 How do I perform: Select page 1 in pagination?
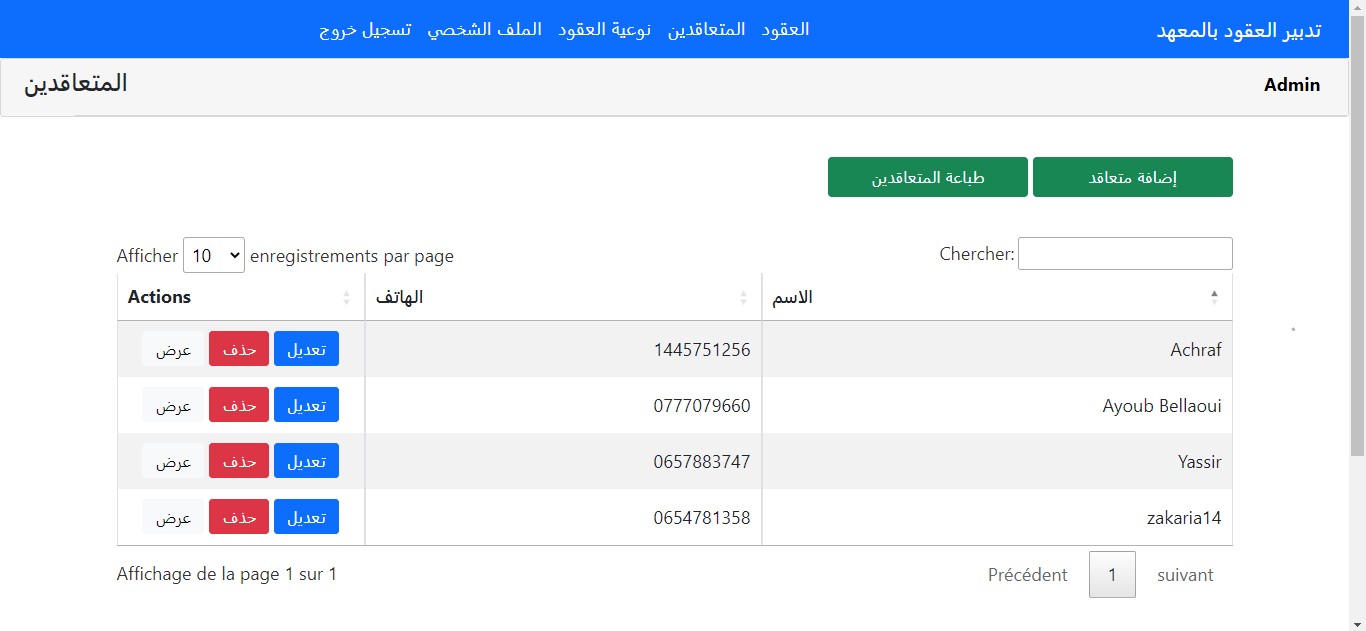[x=1112, y=575]
